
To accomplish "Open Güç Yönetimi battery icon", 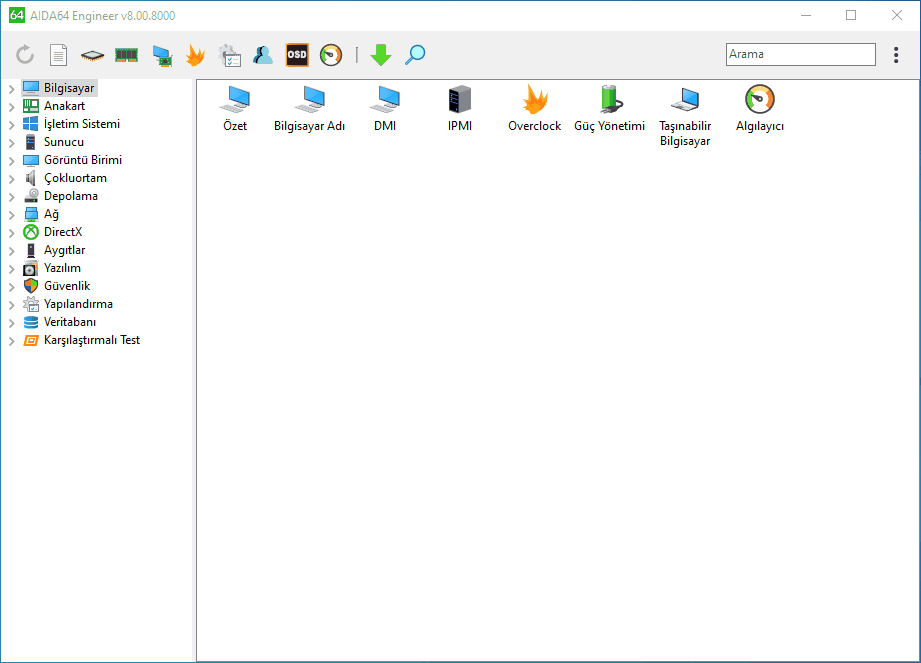I will point(609,100).
